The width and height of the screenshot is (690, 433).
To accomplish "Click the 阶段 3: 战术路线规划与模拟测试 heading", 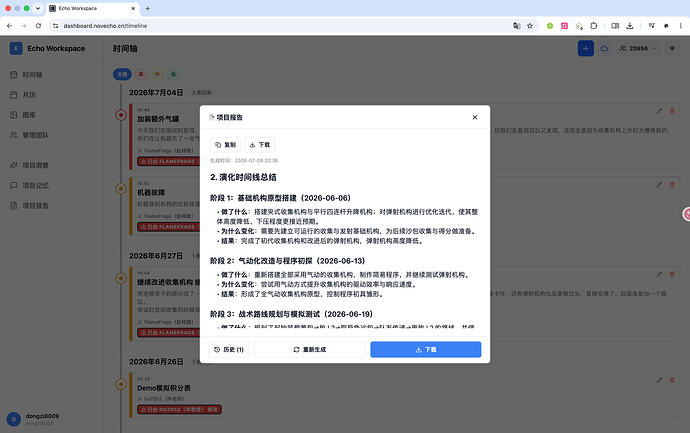I will tap(291, 314).
